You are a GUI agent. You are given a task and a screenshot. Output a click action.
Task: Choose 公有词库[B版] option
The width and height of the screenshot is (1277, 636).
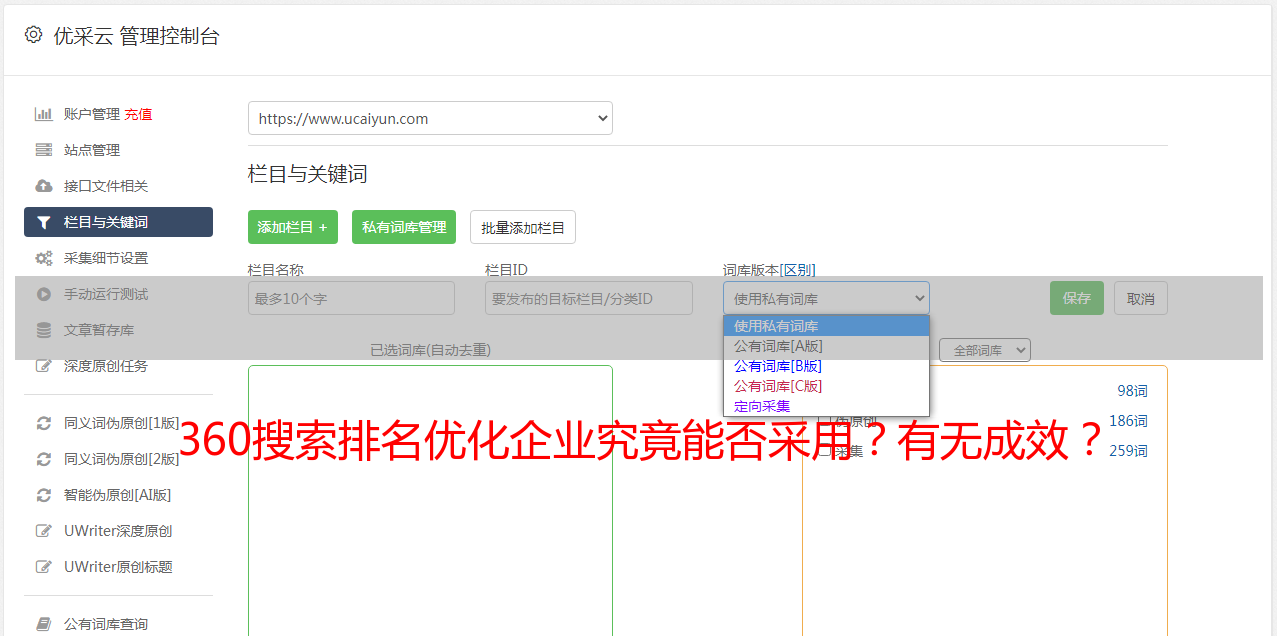[x=826, y=366]
